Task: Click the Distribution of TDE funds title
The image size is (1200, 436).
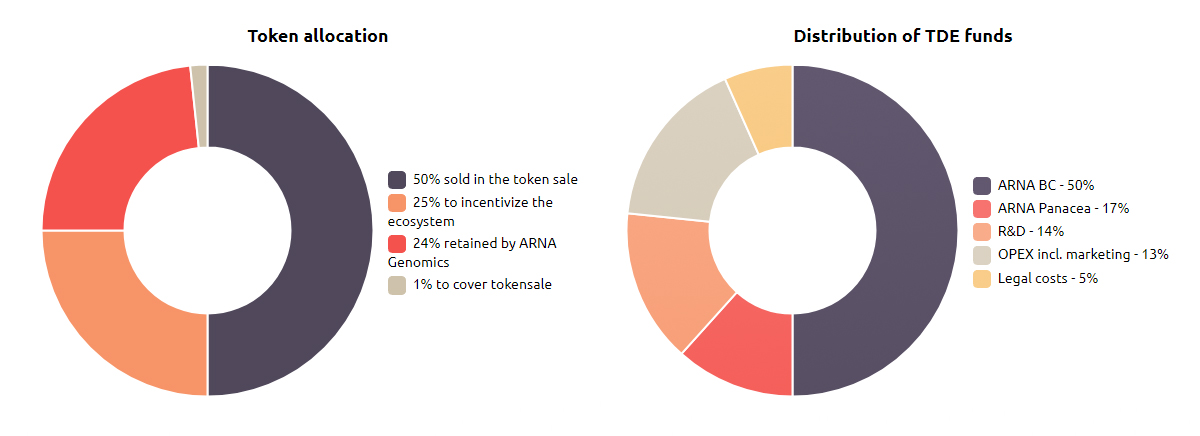Action: (x=903, y=36)
